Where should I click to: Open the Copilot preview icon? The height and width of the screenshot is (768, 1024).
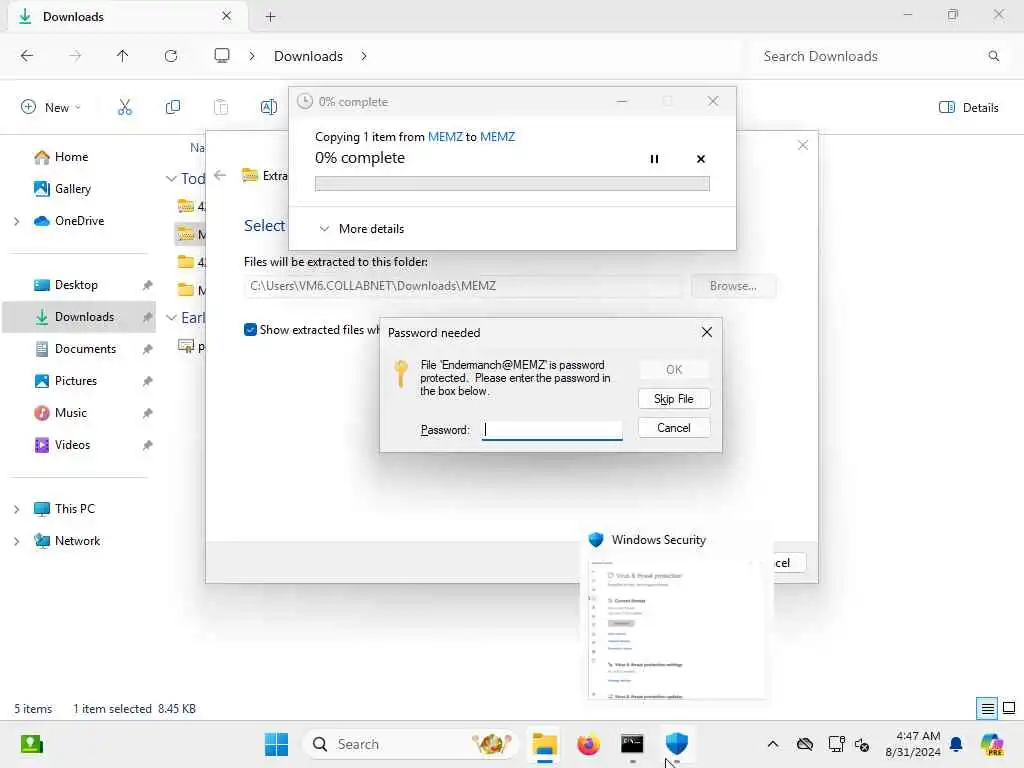991,744
